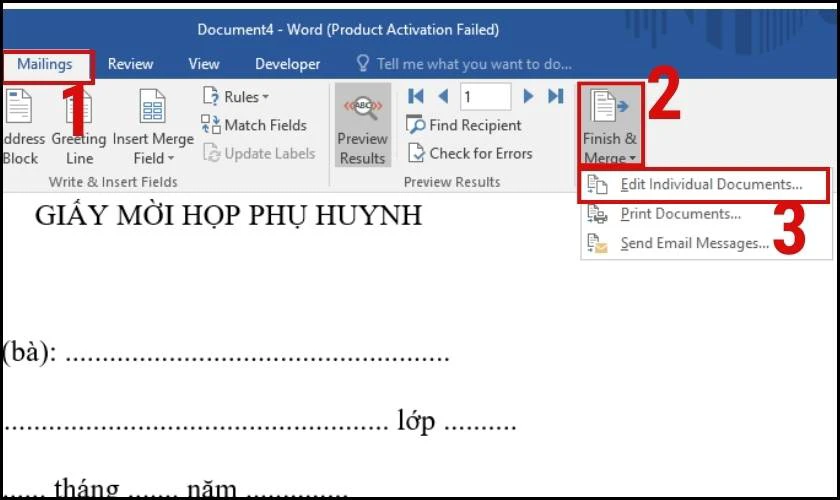Show the next record
840x500 pixels.
(x=529, y=96)
